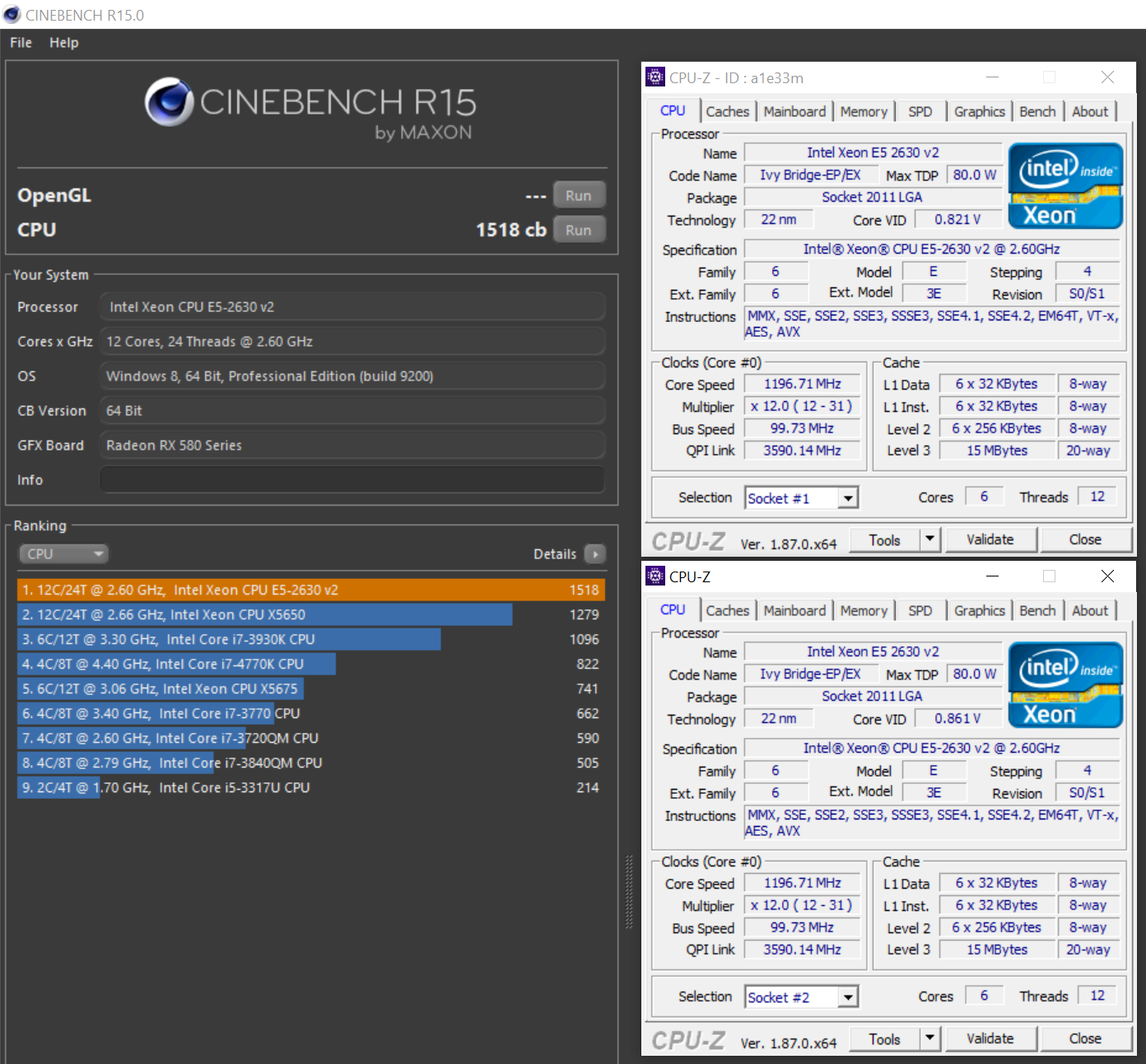Select ranking row Intel Core i7-3930K
The height and width of the screenshot is (1064, 1146).
[x=311, y=639]
